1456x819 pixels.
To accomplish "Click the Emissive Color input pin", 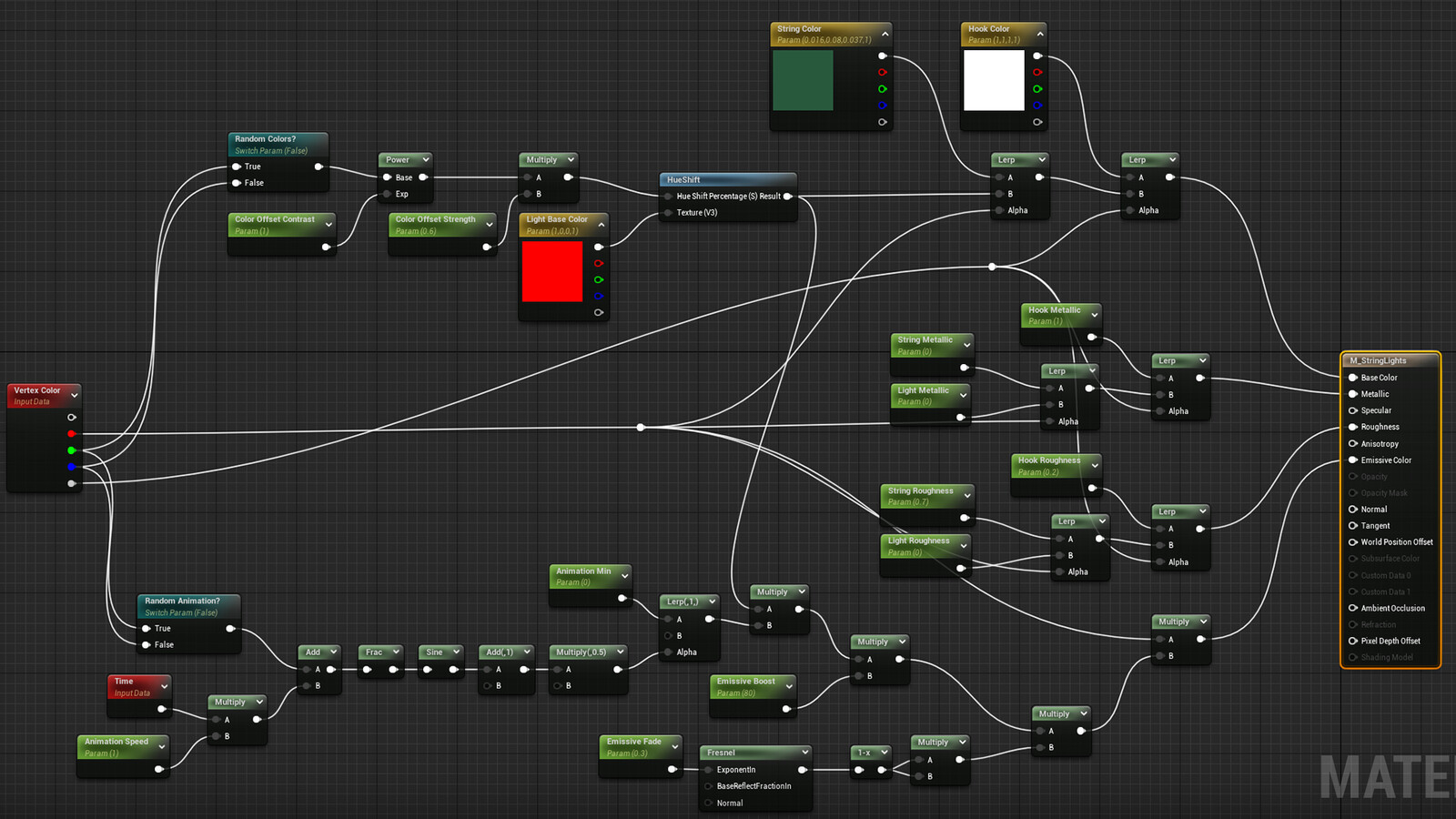I will tap(1353, 460).
